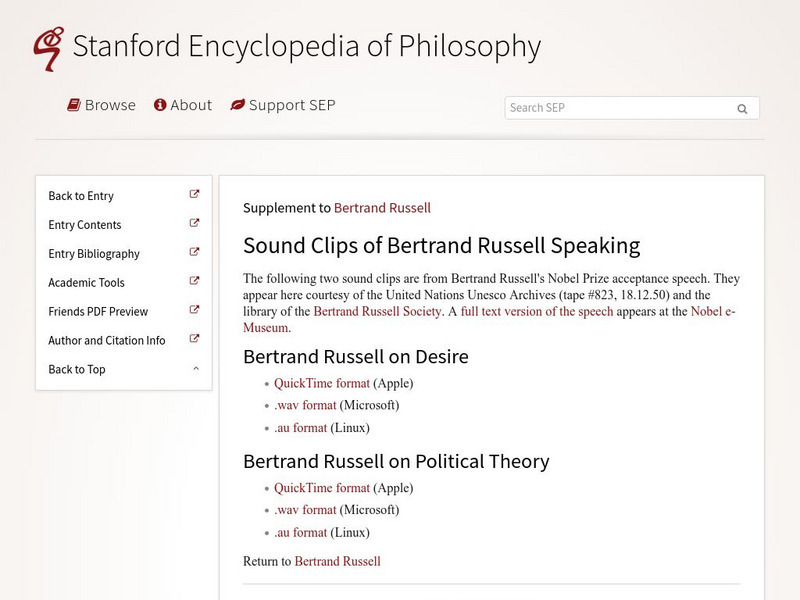Click the Browse book icon

coord(74,105)
